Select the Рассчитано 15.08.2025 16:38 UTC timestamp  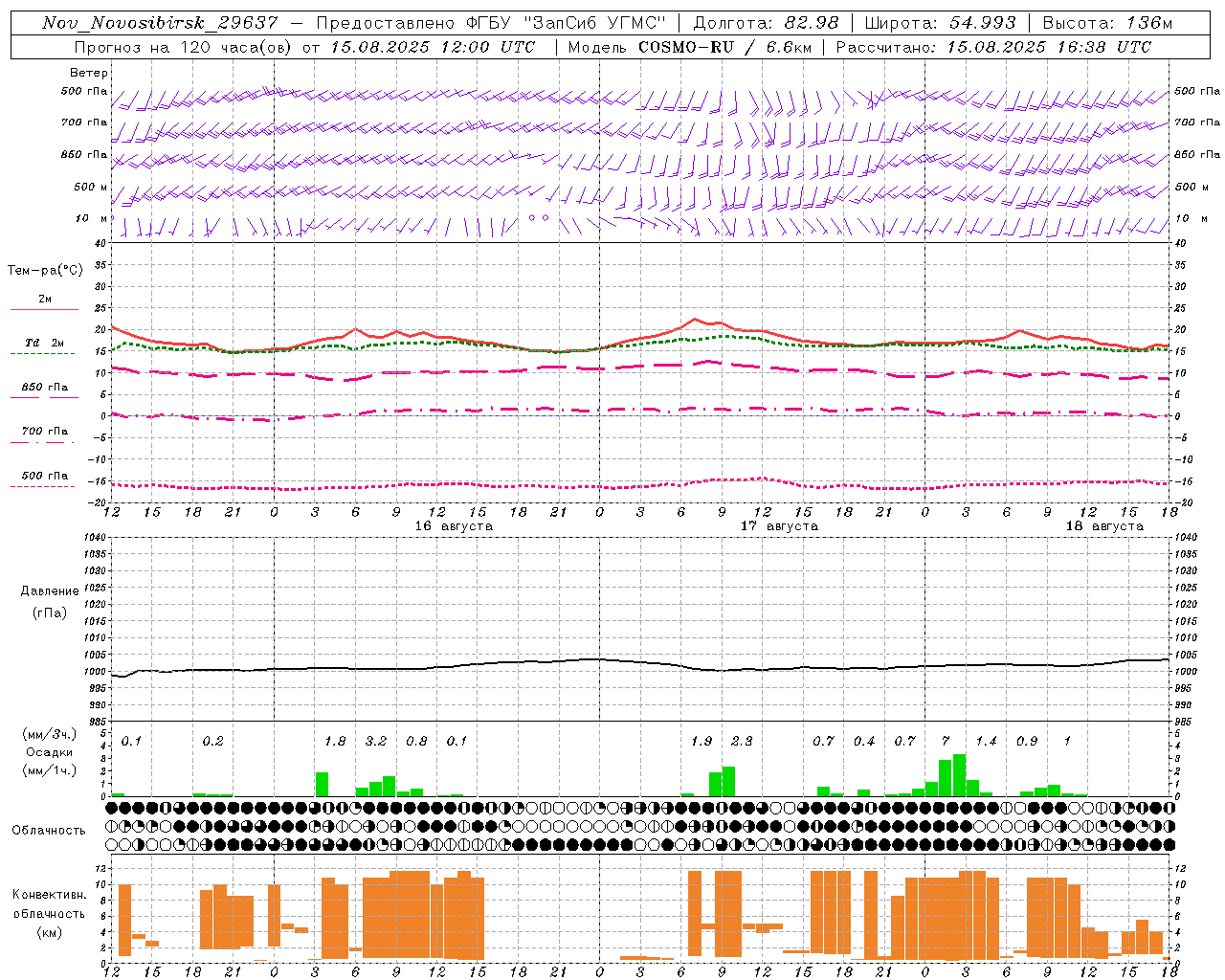993,47
